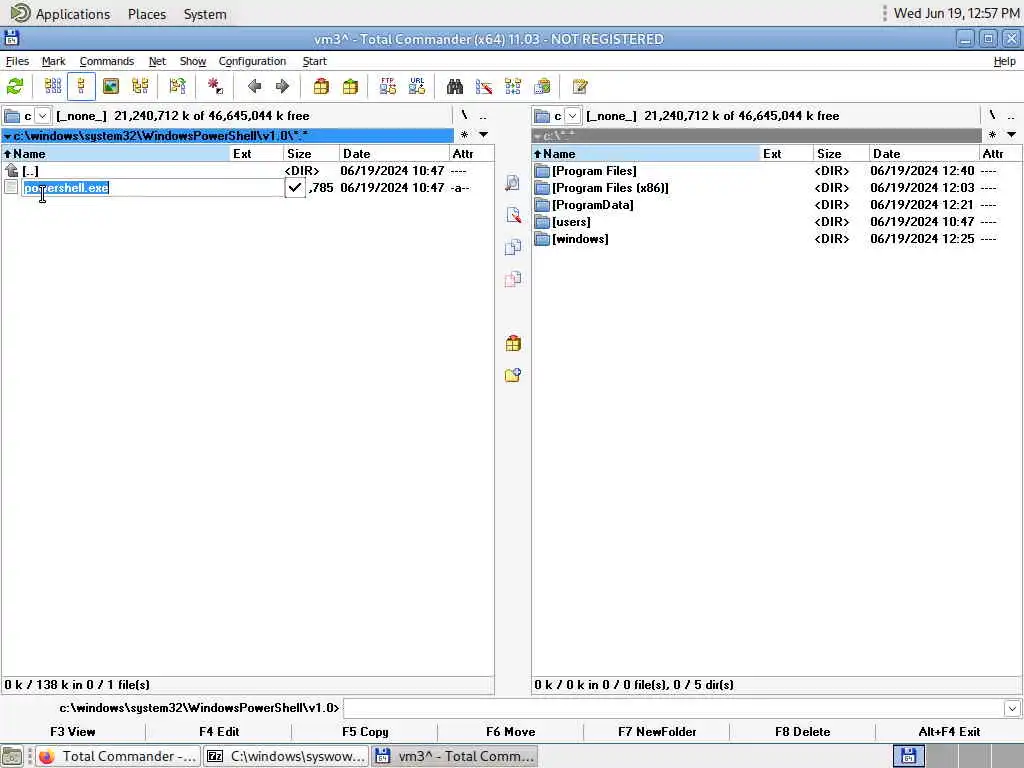Click the Edit file icon in middle bar
This screenshot has width=1024, height=768.
click(513, 215)
